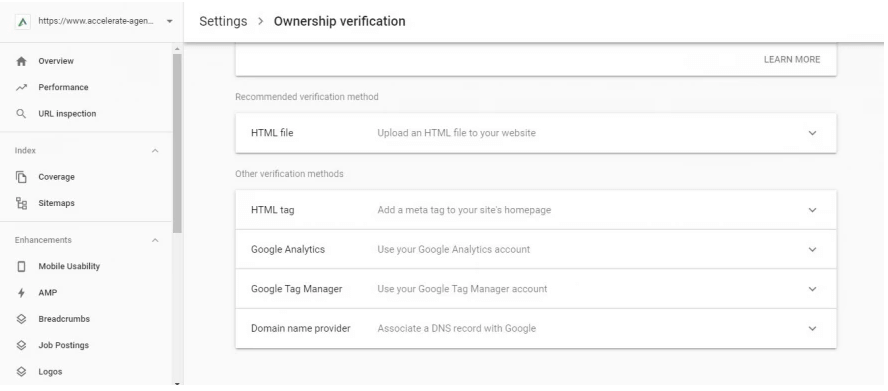This screenshot has height=391, width=888.
Task: Open URL inspection from sidebar
Action: (x=67, y=114)
